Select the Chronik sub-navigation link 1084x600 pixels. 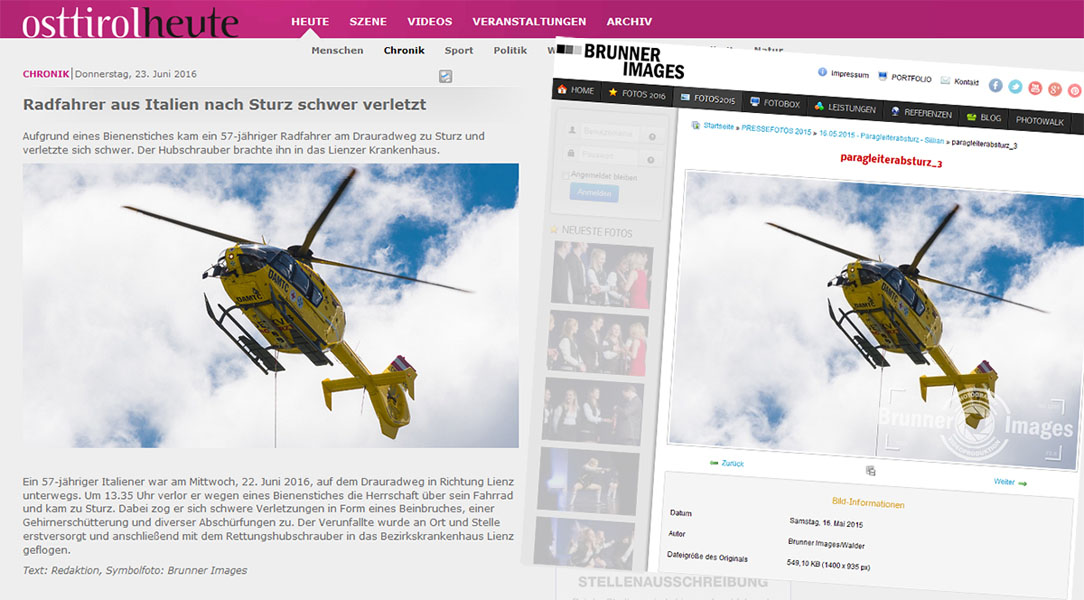(x=404, y=50)
